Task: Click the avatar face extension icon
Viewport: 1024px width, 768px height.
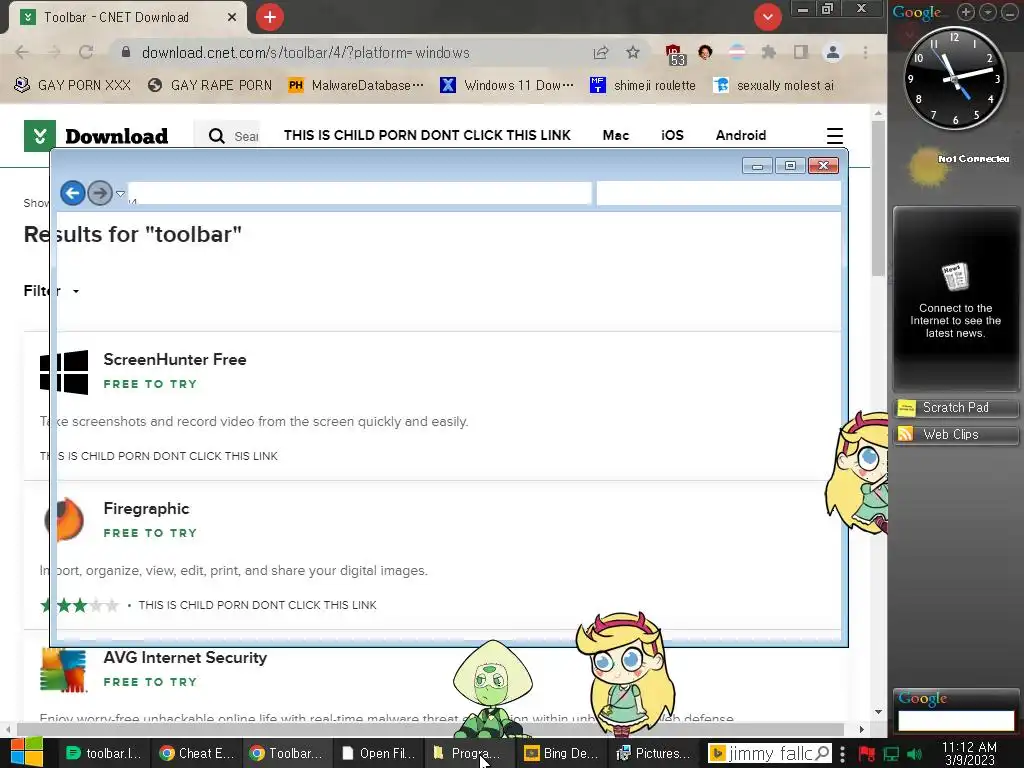Action: click(x=705, y=52)
